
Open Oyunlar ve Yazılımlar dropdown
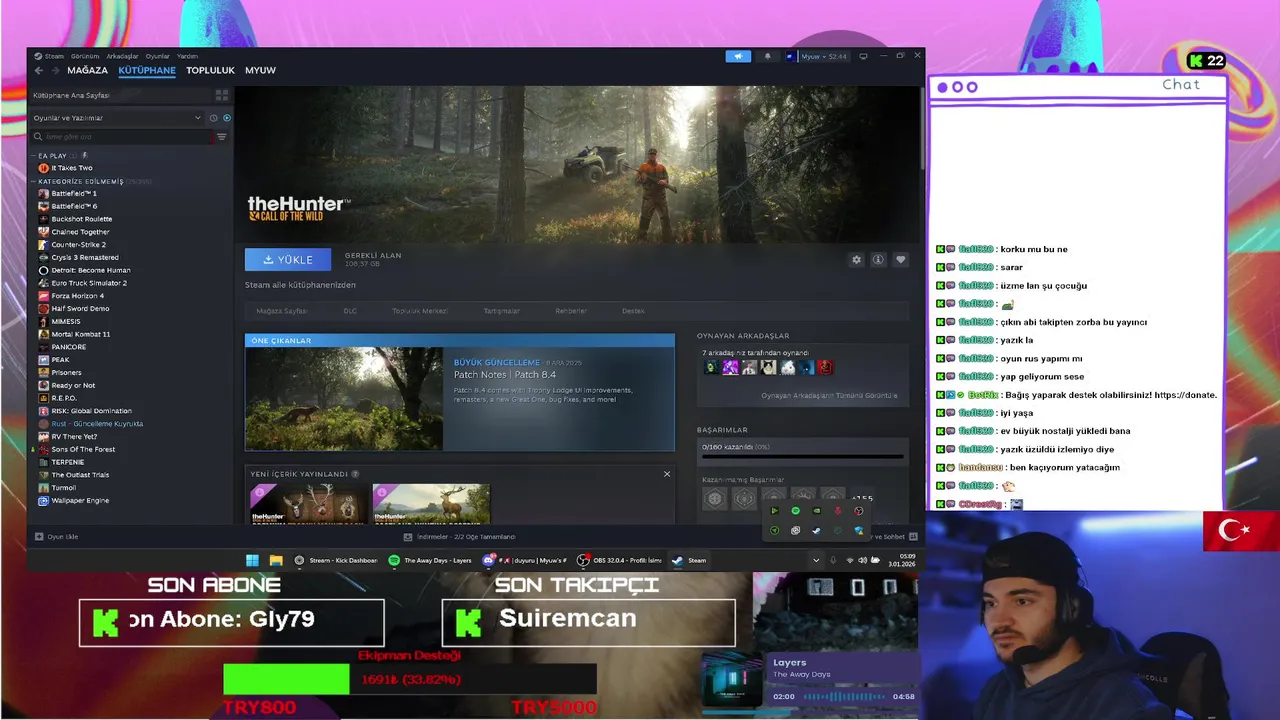[x=117, y=118]
